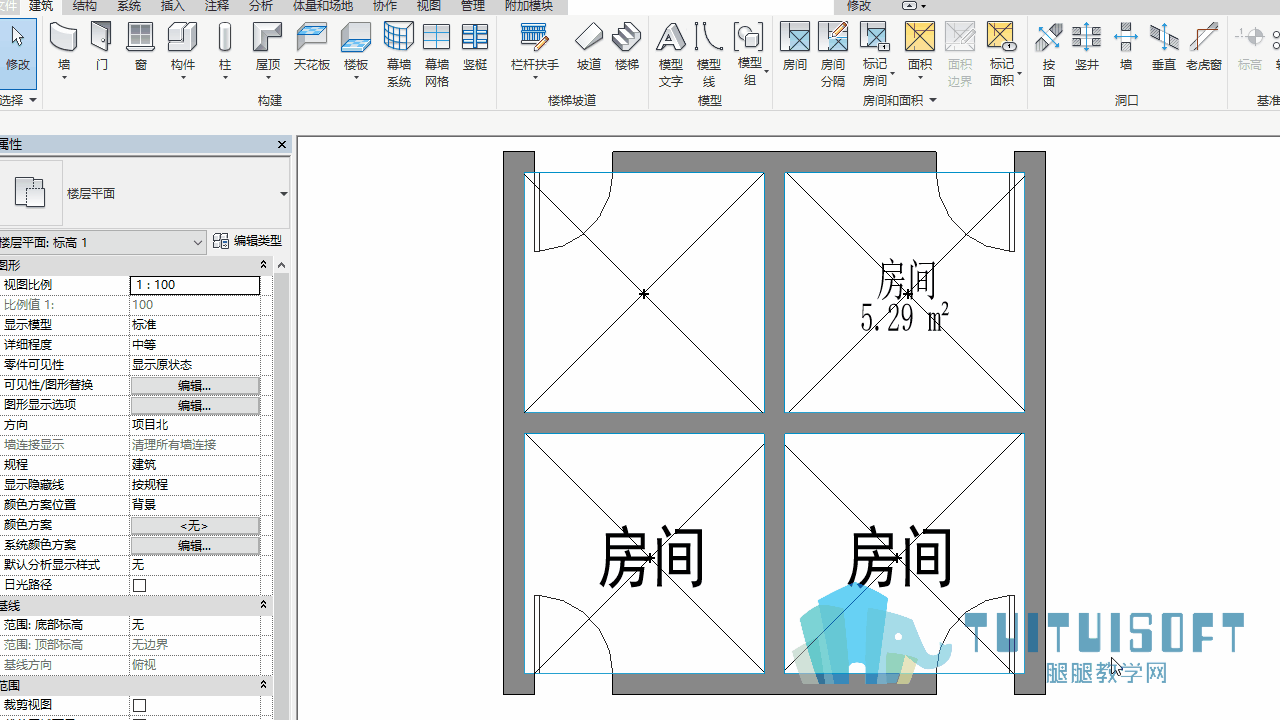Select the 老虎窗 (Dormer) opening tool

[1204, 48]
